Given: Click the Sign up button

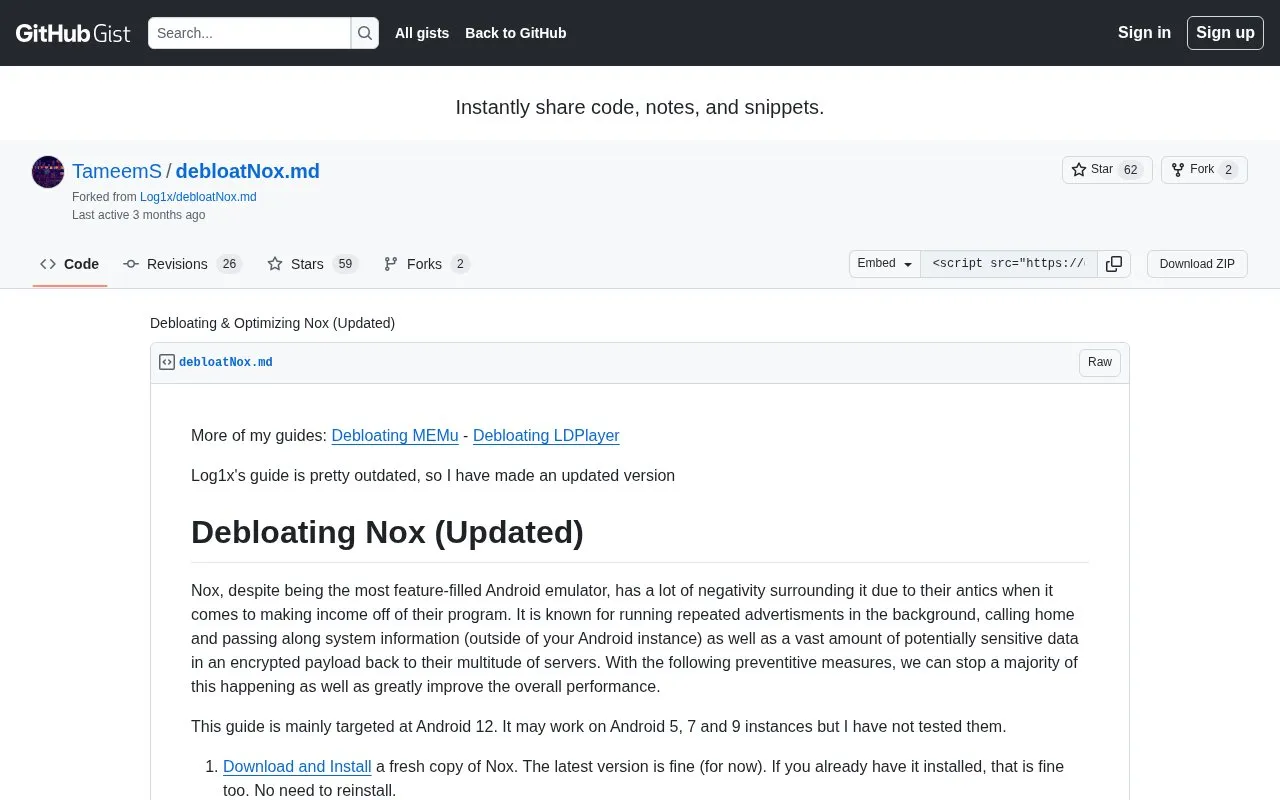Looking at the screenshot, I should point(1225,33).
